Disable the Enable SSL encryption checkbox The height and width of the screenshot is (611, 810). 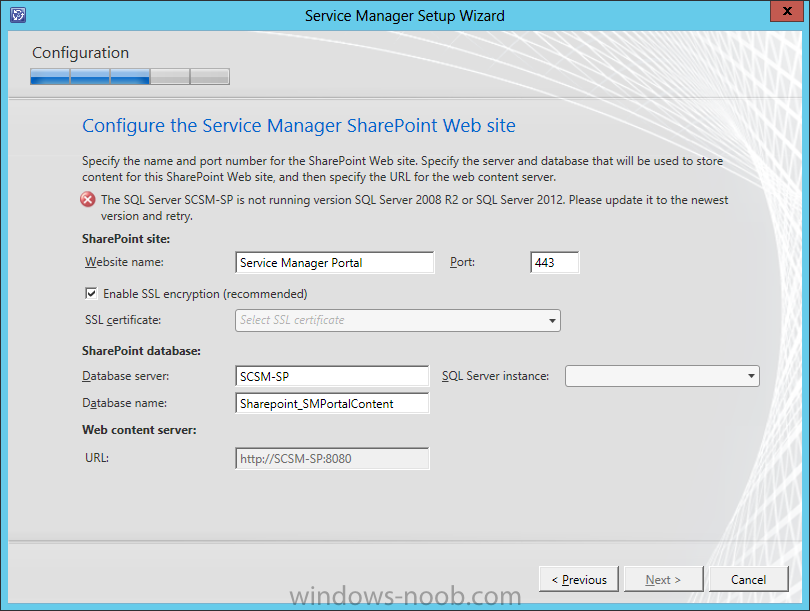[92, 294]
